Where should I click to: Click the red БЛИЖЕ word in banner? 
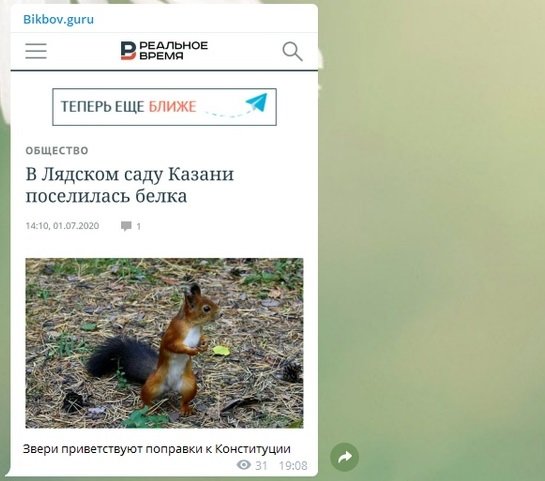[172, 106]
